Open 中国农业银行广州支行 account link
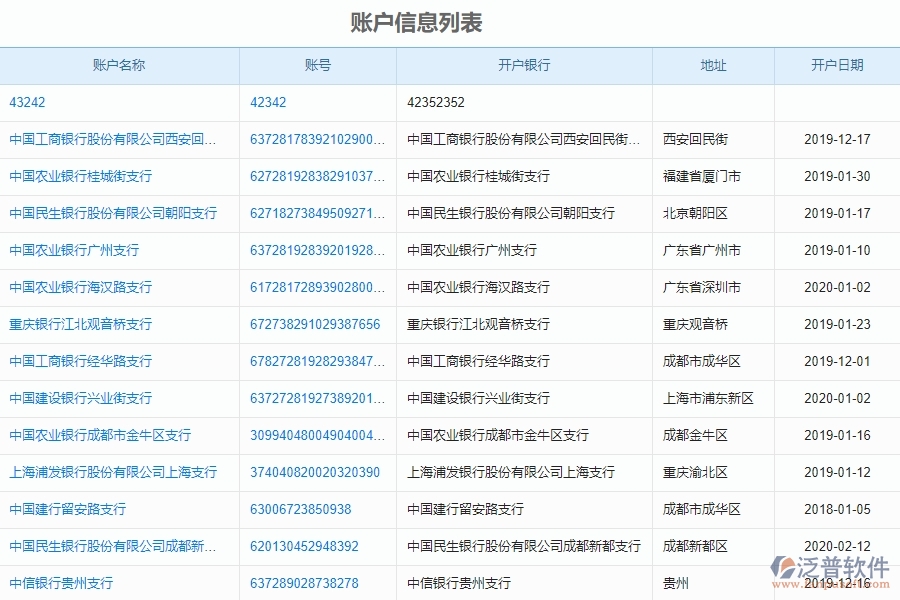This screenshot has width=900, height=600. coord(73,250)
